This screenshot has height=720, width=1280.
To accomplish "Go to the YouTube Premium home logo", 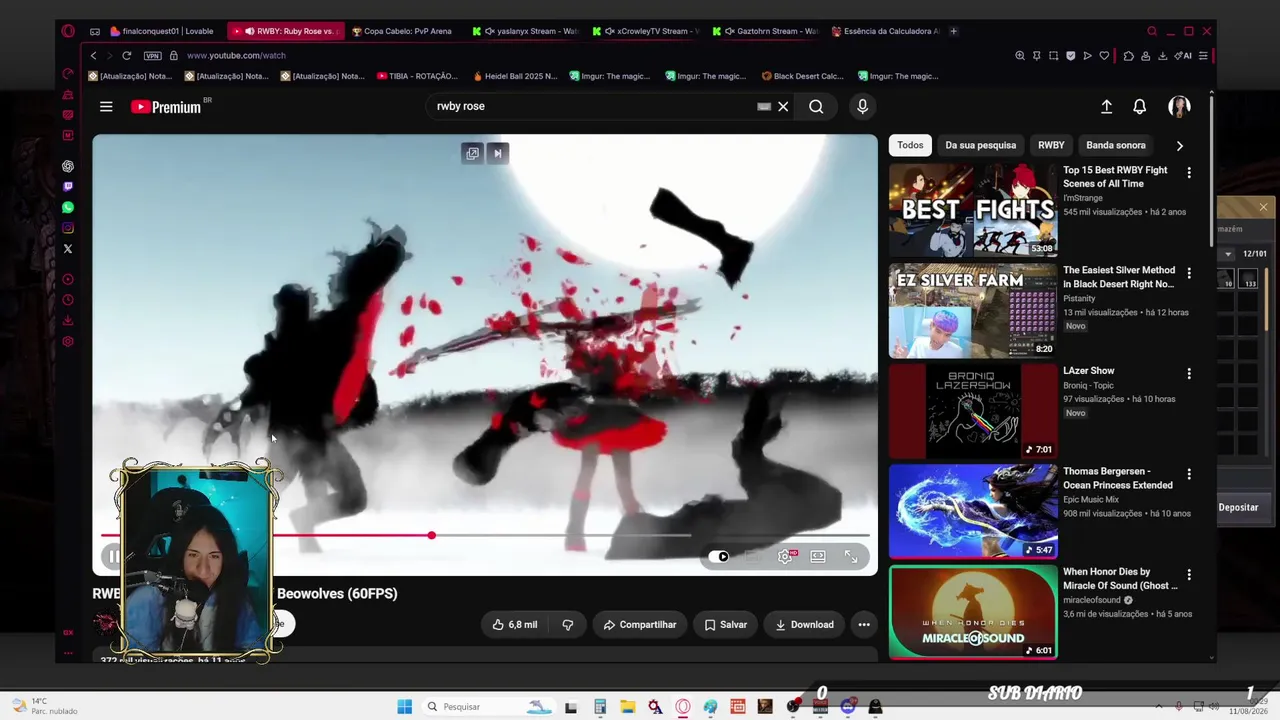I will pyautogui.click(x=167, y=107).
